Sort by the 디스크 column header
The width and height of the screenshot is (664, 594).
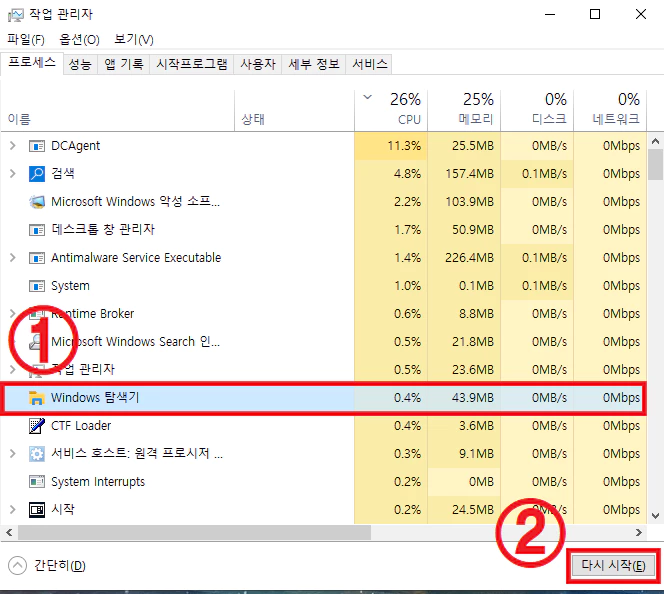(537, 110)
